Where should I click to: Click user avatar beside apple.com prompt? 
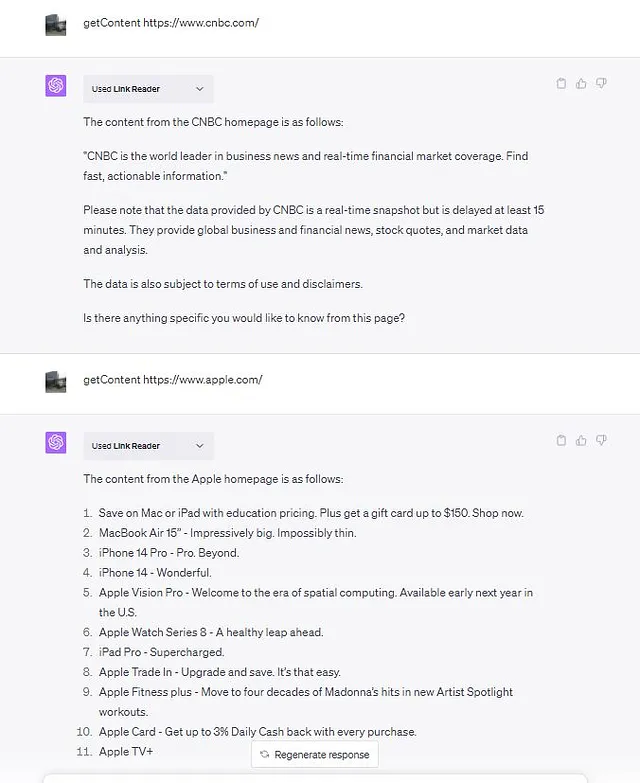point(56,382)
